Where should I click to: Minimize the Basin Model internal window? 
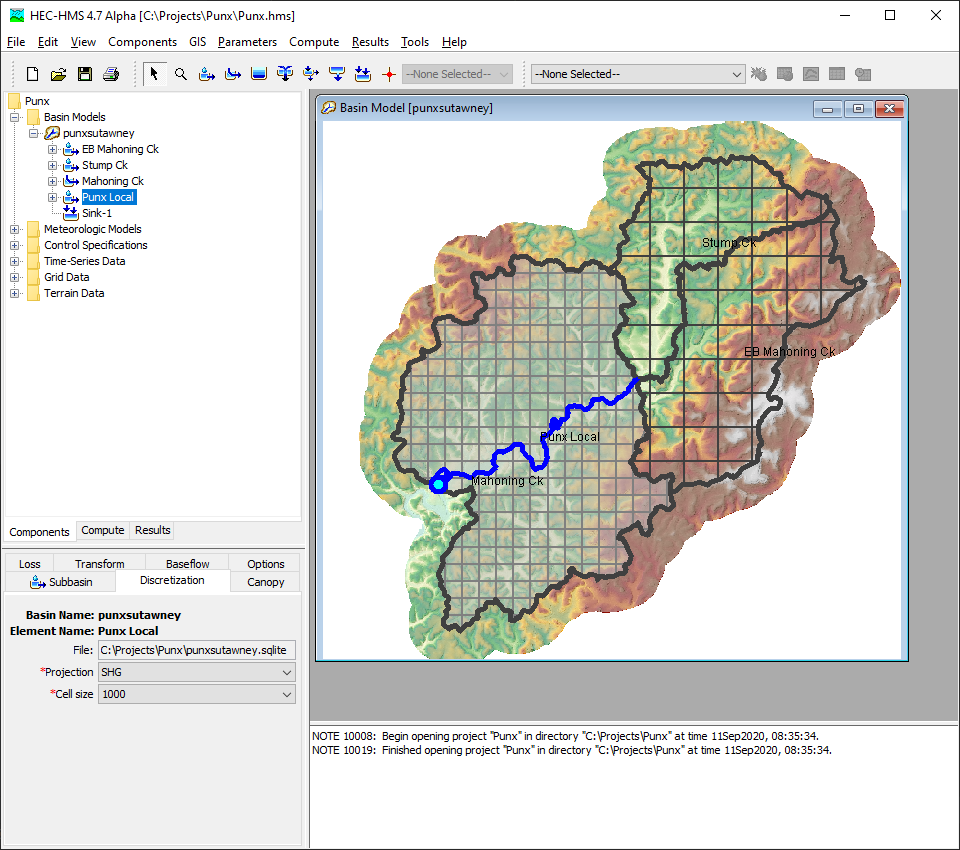click(828, 108)
